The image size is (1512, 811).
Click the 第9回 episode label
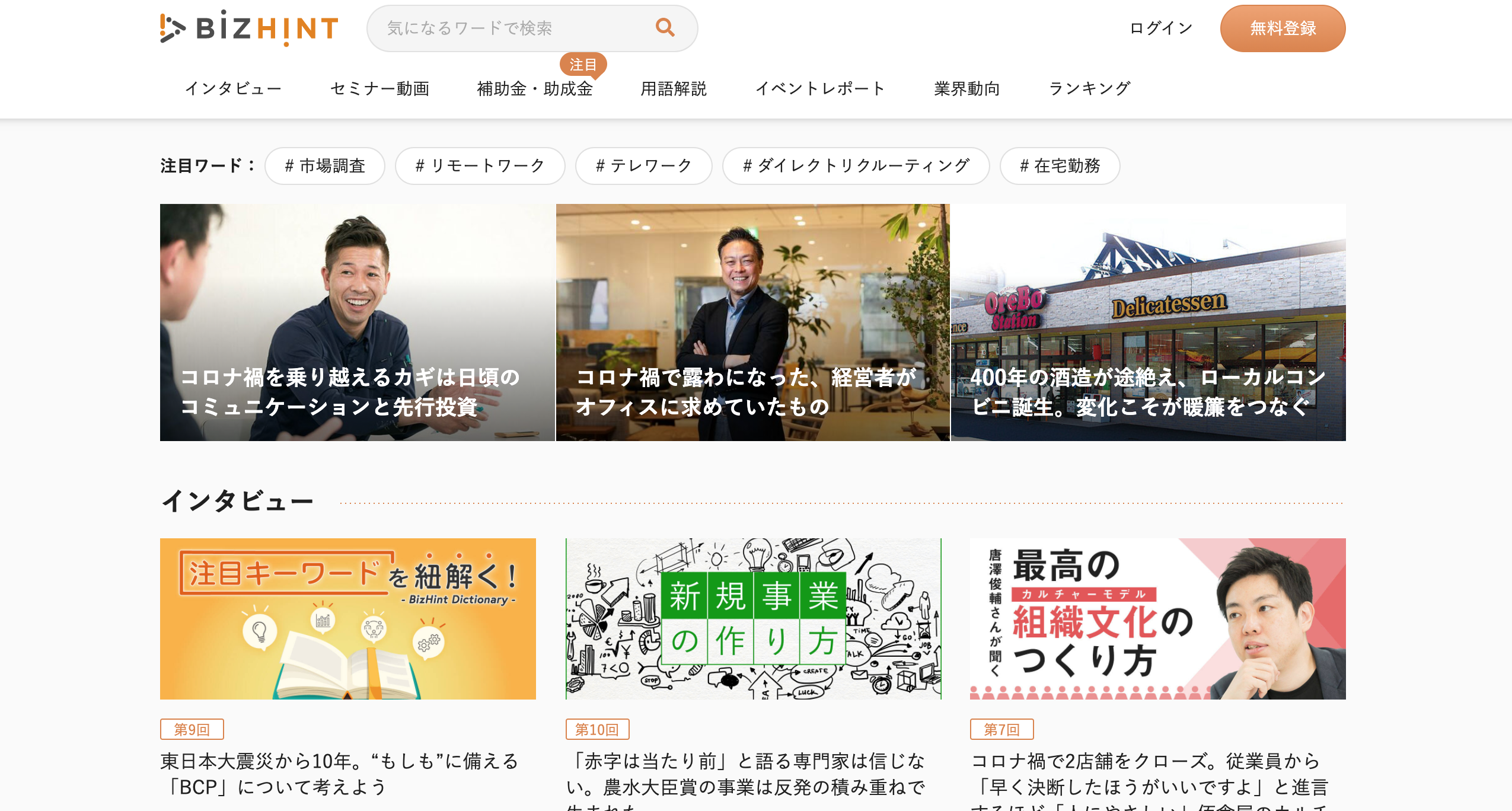(192, 729)
